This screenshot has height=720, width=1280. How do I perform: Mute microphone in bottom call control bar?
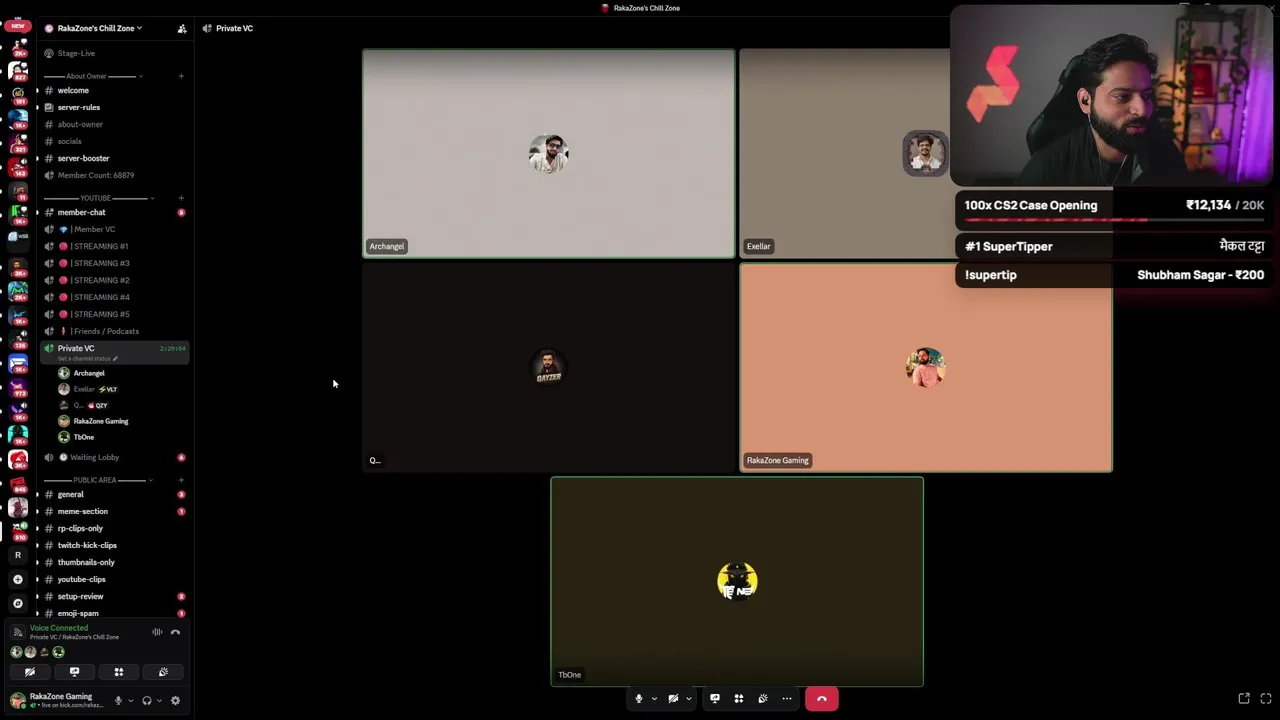pos(638,699)
